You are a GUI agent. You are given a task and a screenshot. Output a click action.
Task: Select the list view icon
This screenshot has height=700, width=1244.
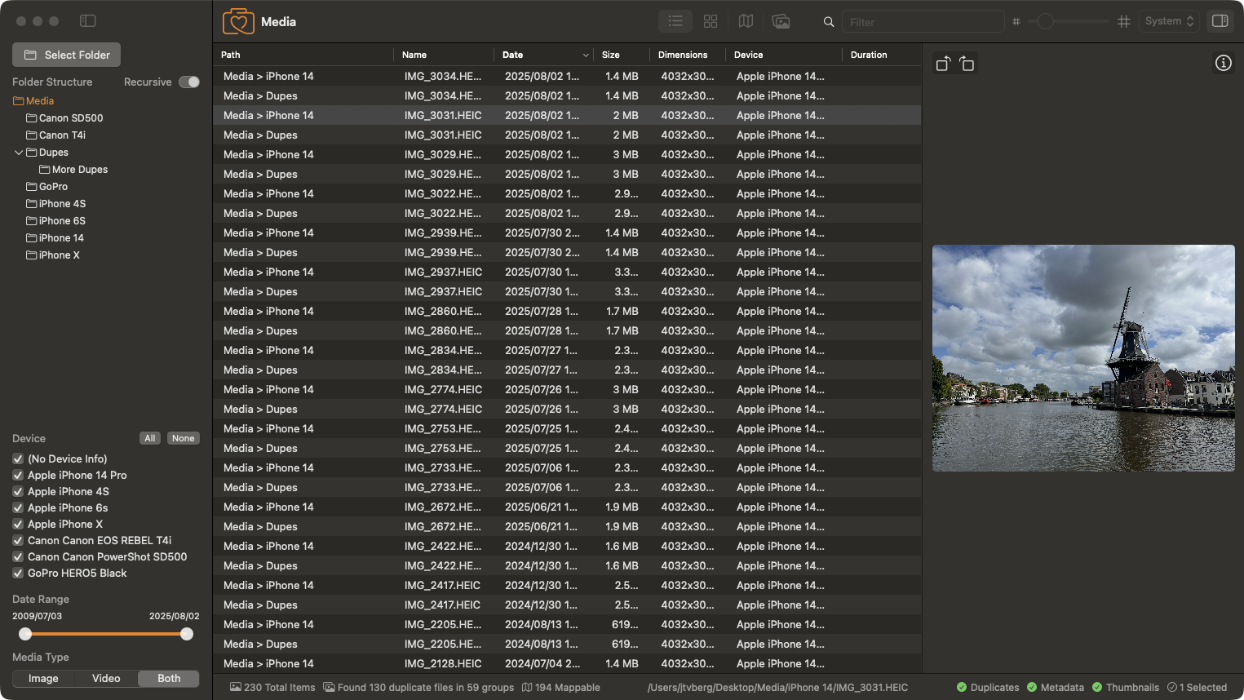(x=675, y=20)
